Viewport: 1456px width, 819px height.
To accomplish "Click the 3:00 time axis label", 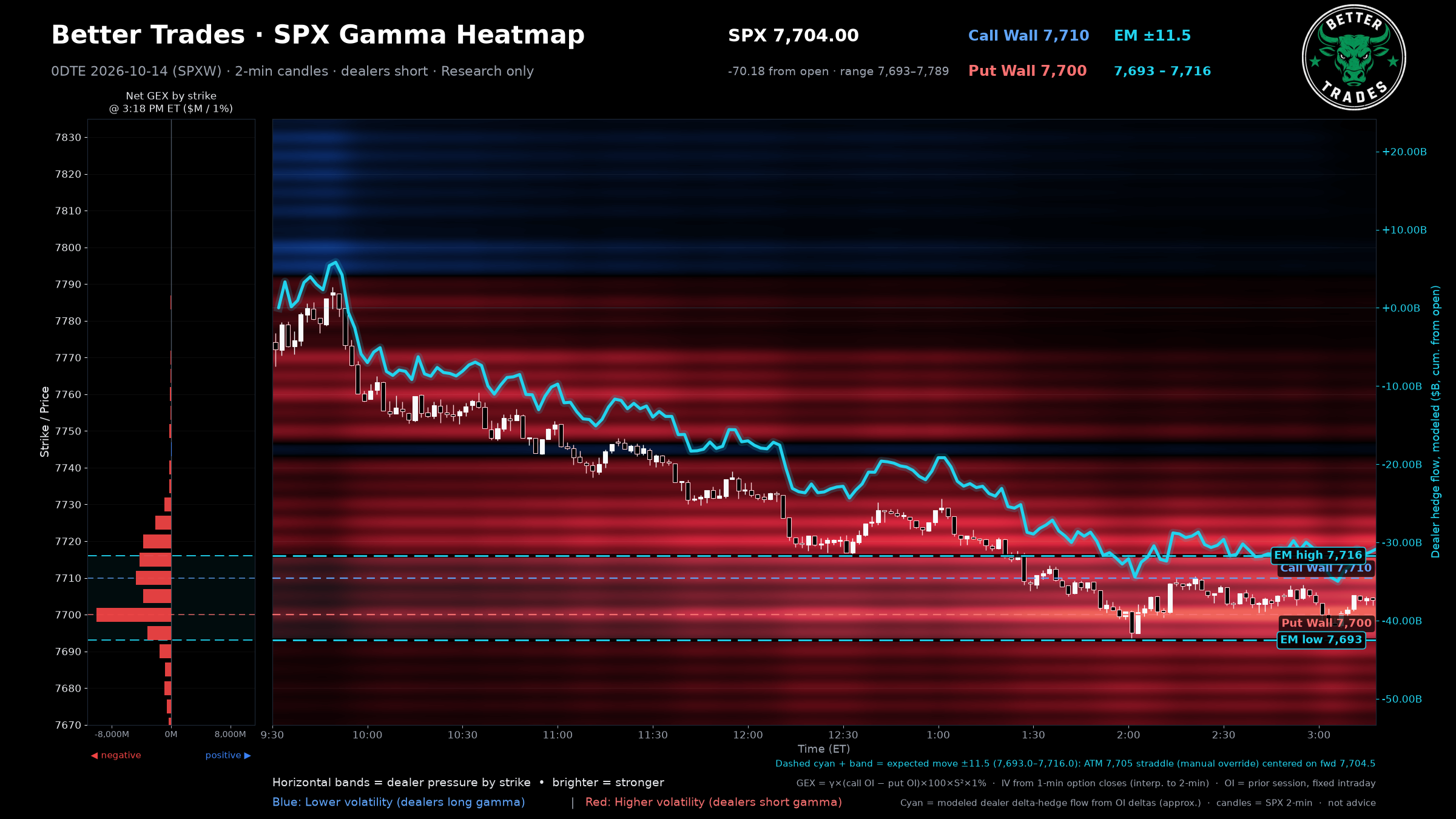I will pyautogui.click(x=1318, y=735).
